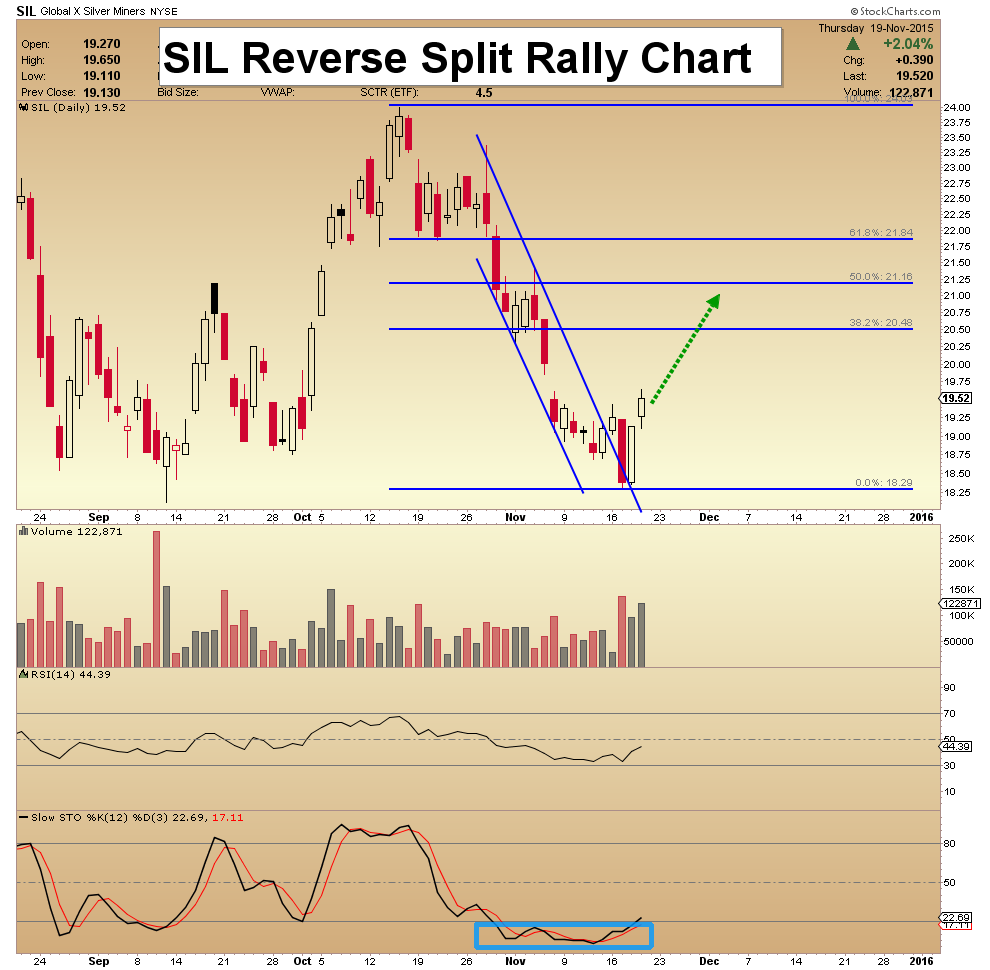Click the 22.69 stochastic axis tag
990x970 pixels.
pyautogui.click(x=956, y=917)
